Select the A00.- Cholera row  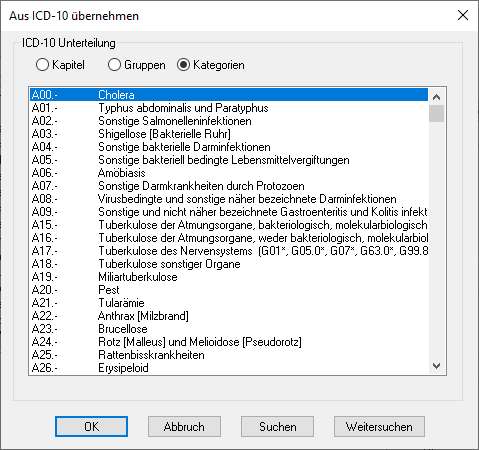click(229, 95)
